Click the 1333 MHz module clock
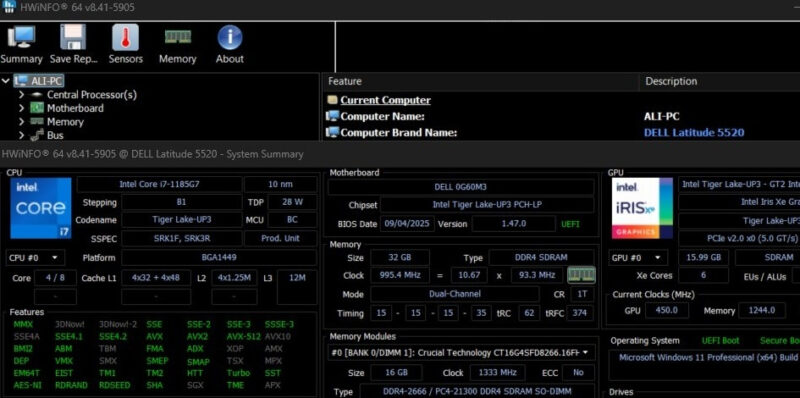The width and height of the screenshot is (800, 398). pyautogui.click(x=497, y=372)
